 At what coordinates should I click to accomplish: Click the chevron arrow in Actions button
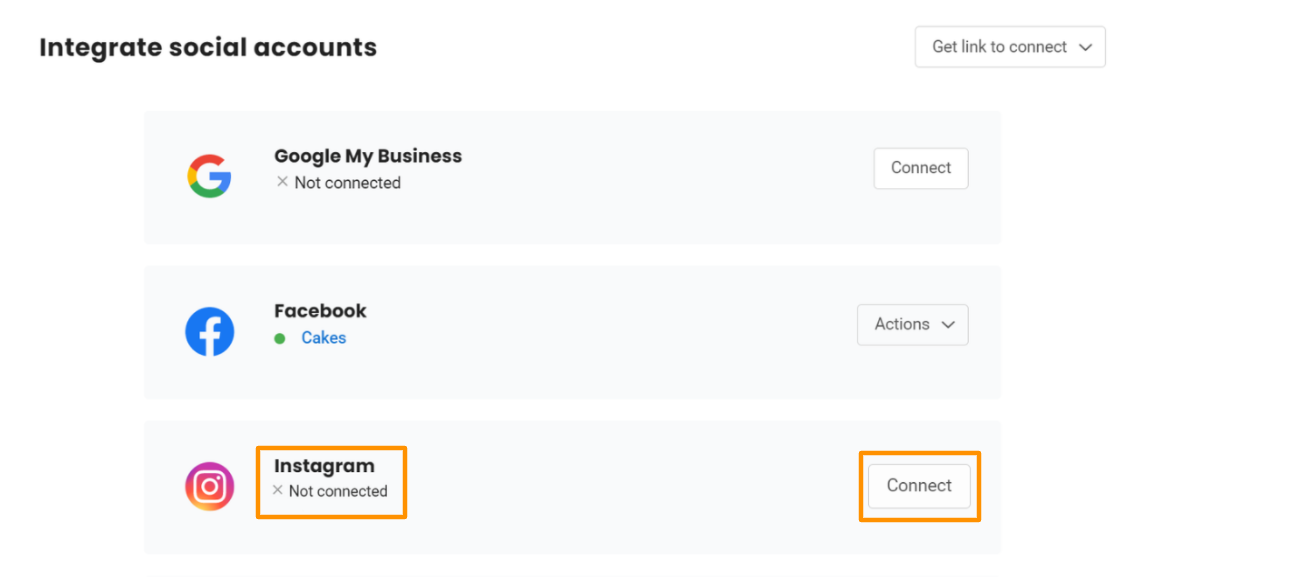click(x=948, y=324)
